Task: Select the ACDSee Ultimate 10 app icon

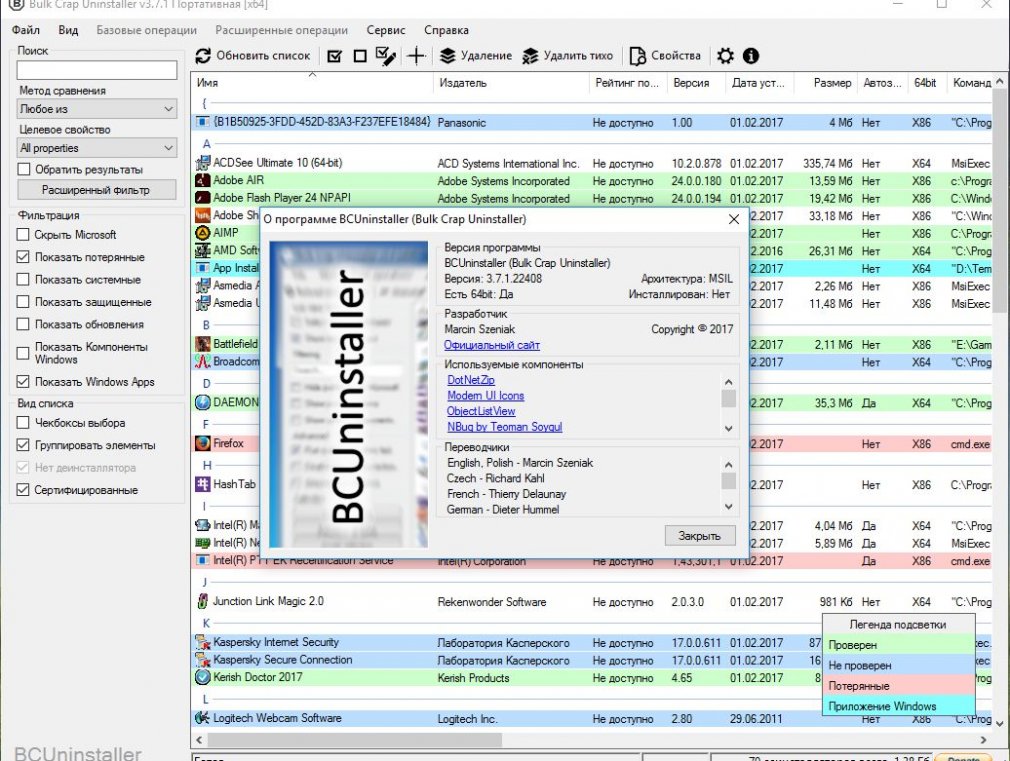Action: click(203, 163)
